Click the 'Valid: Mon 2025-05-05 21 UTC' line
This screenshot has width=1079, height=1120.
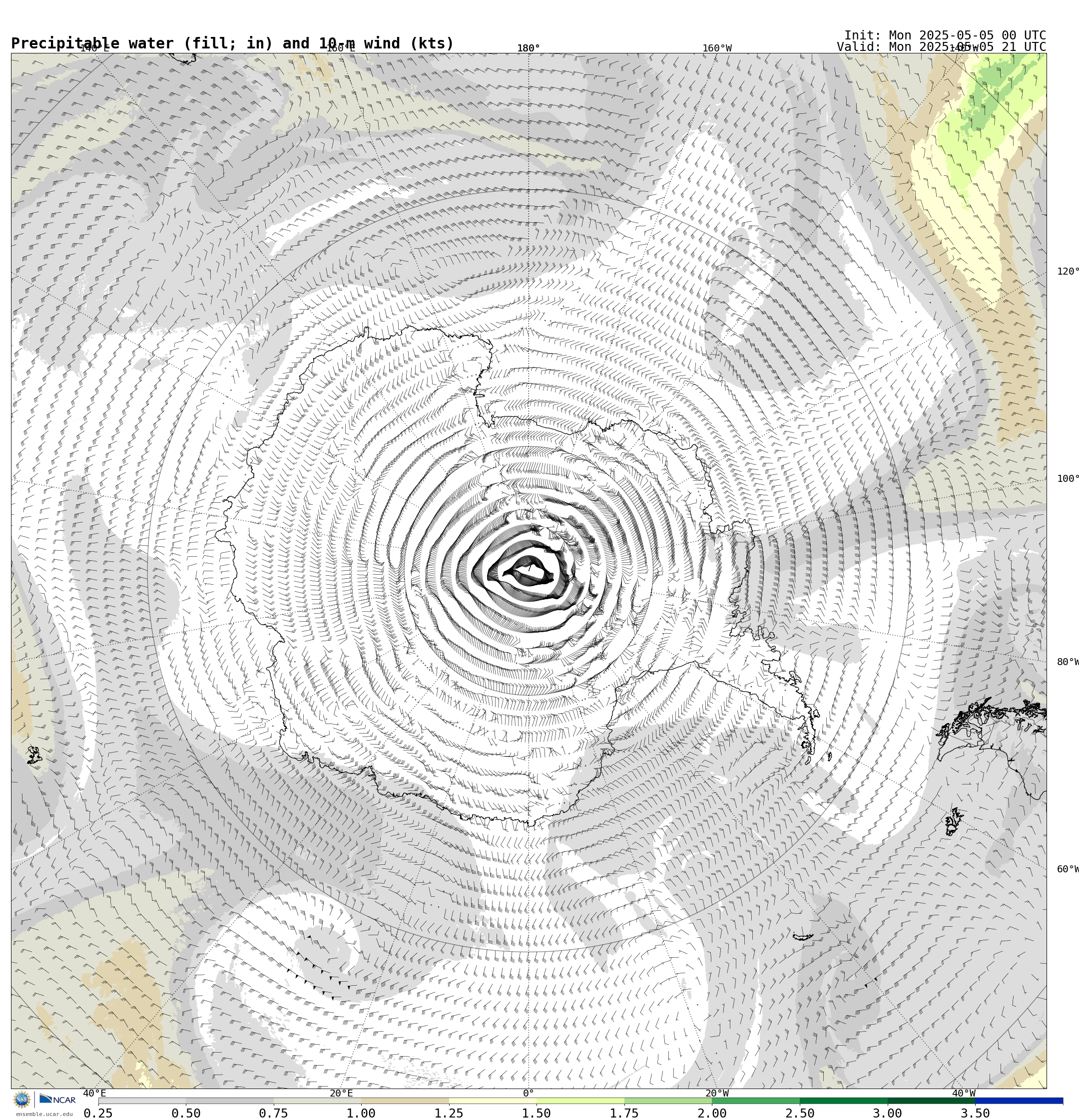941,47
